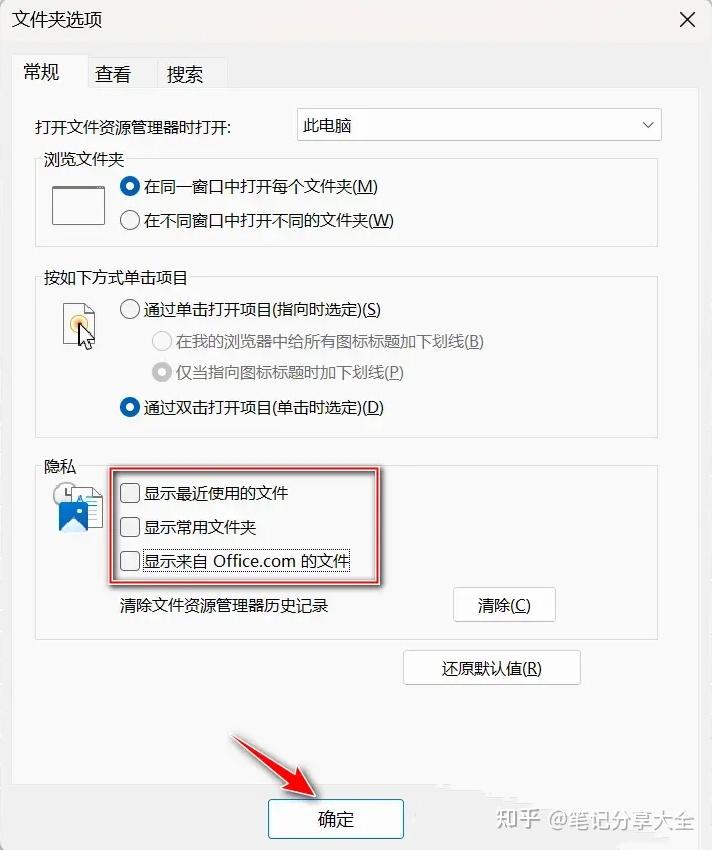The image size is (712, 850).
Task: Confirm with the 确定 button
Action: tap(336, 819)
